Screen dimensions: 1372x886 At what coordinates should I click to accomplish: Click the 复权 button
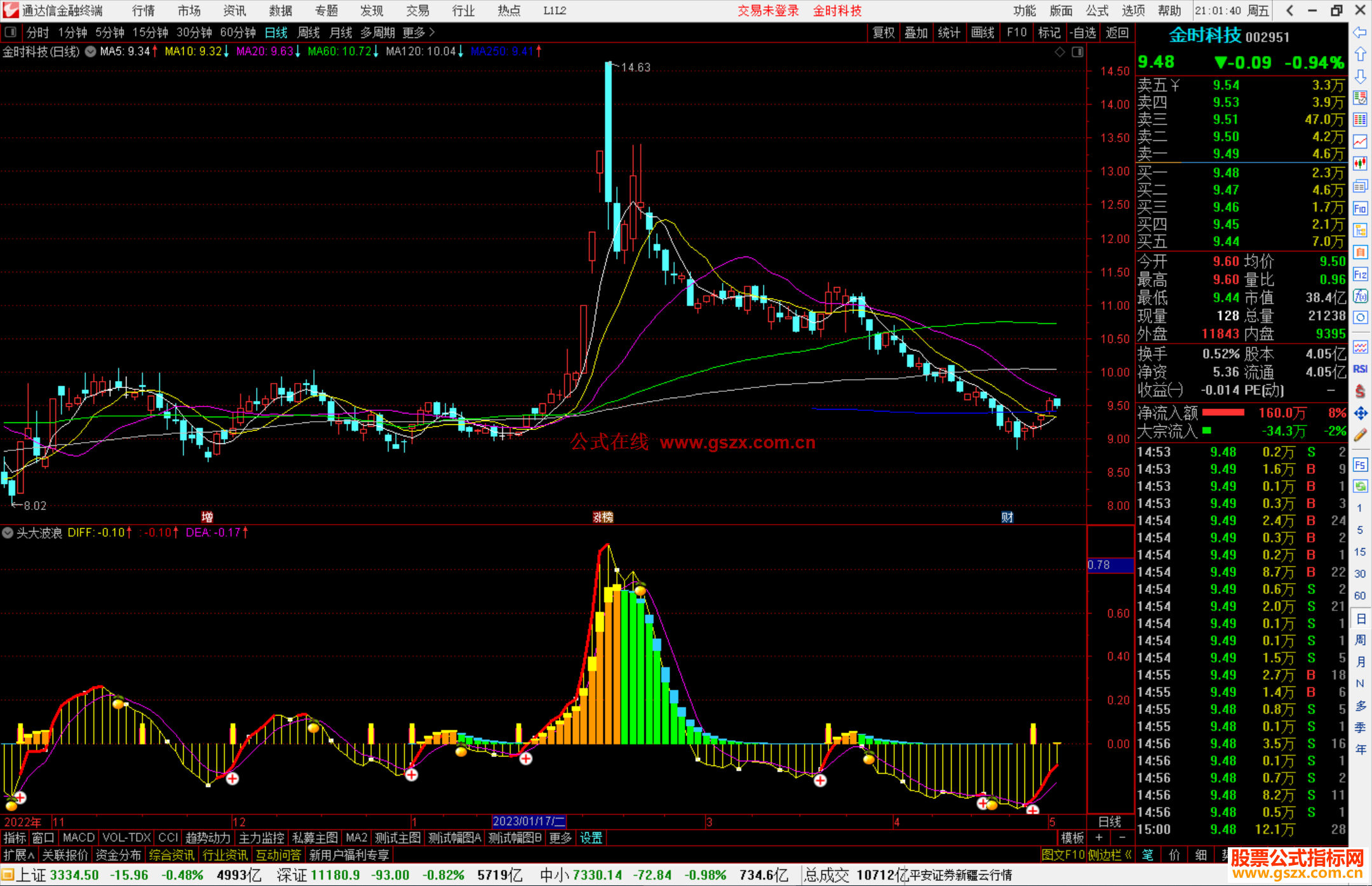click(x=883, y=32)
